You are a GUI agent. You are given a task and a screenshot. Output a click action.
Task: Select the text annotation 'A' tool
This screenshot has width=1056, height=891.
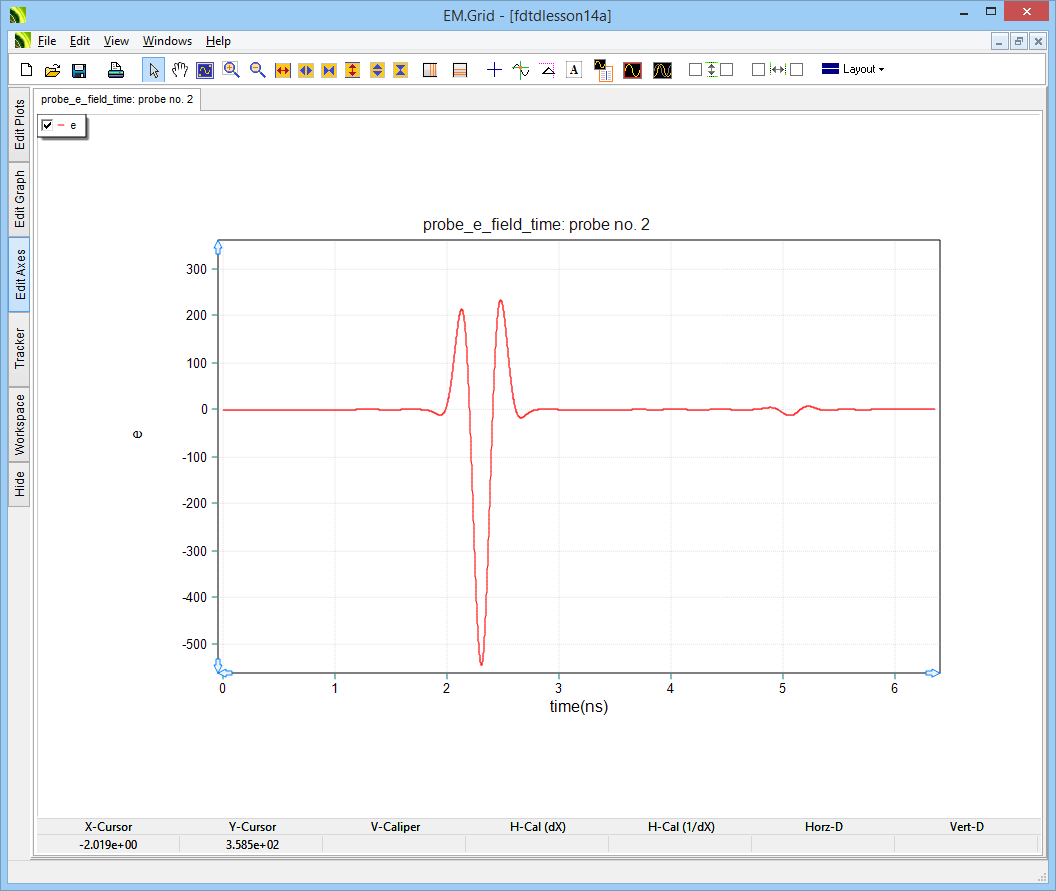pos(574,70)
